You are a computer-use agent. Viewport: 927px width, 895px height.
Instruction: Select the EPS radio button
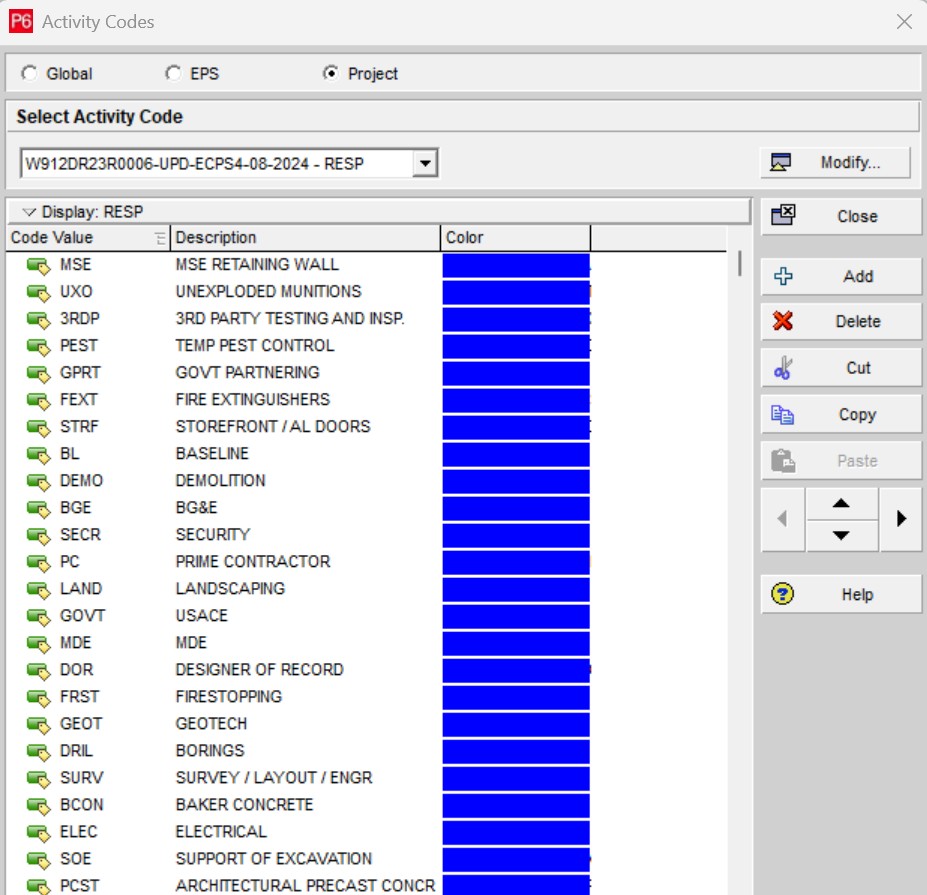(174, 74)
